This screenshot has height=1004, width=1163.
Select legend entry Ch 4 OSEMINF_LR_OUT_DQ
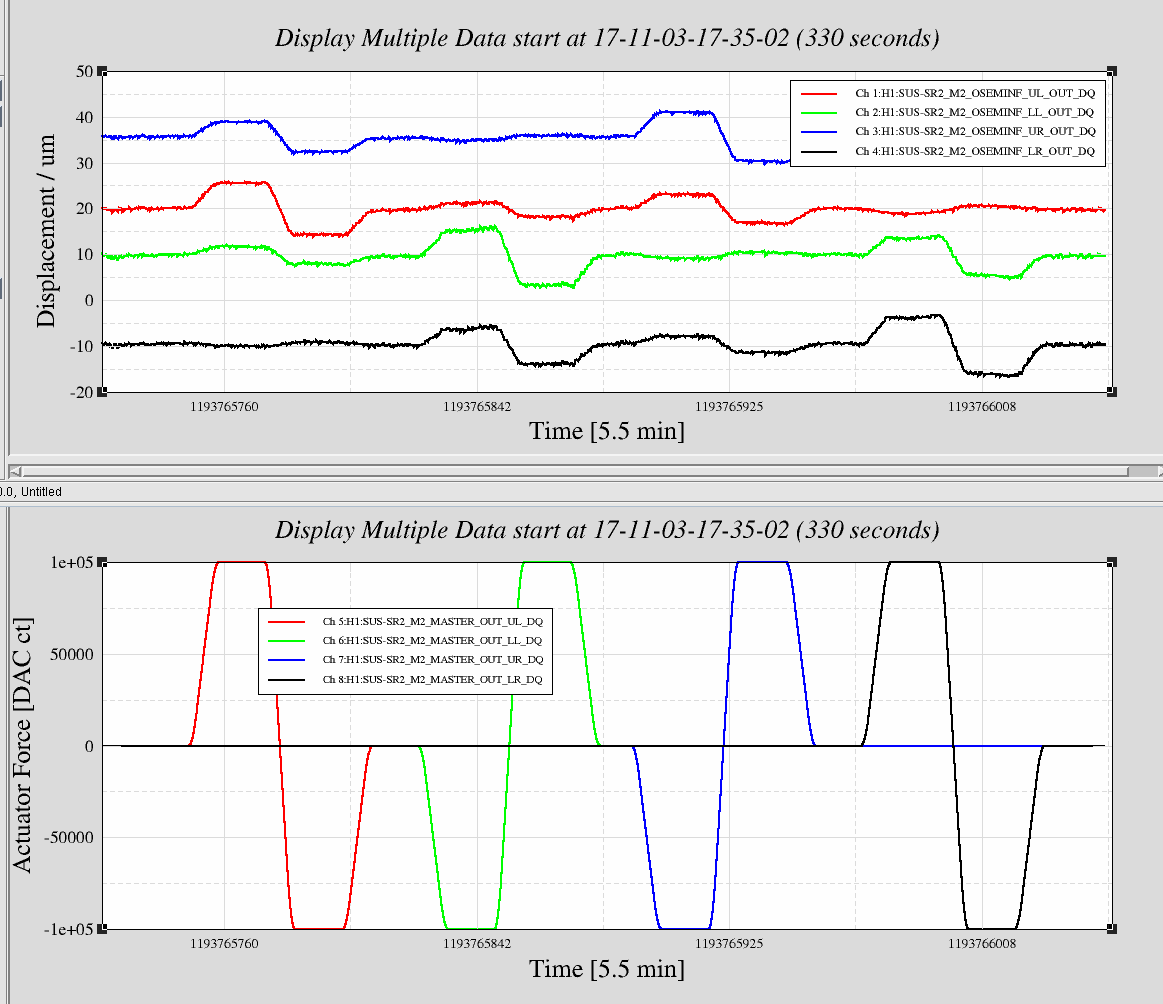pyautogui.click(x=947, y=151)
